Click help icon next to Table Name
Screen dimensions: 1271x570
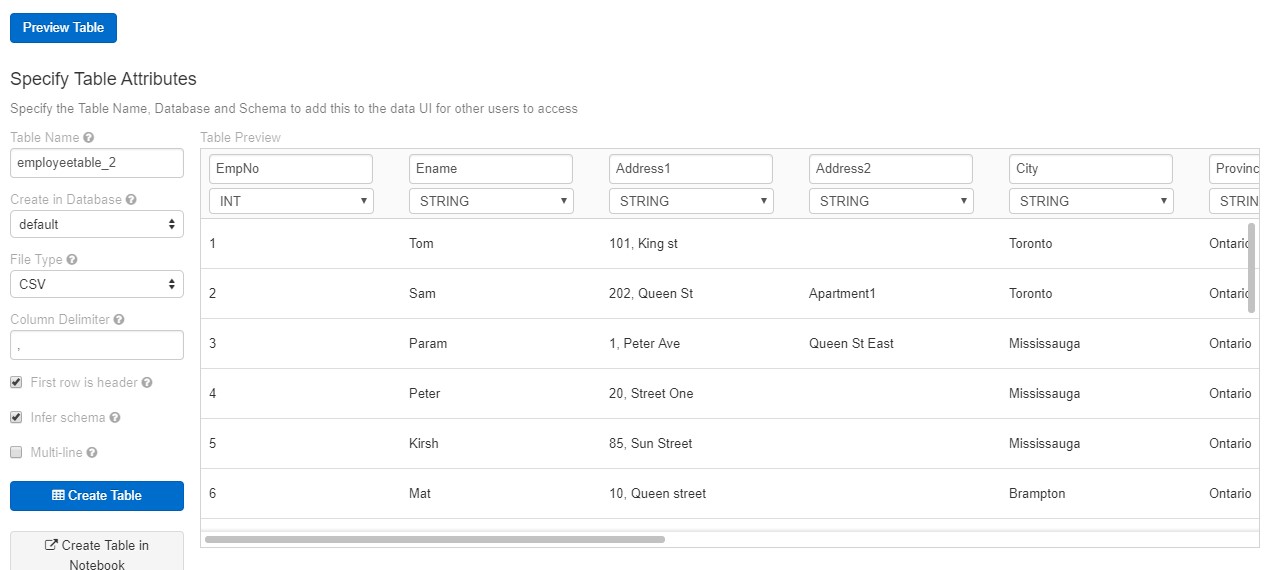point(89,138)
